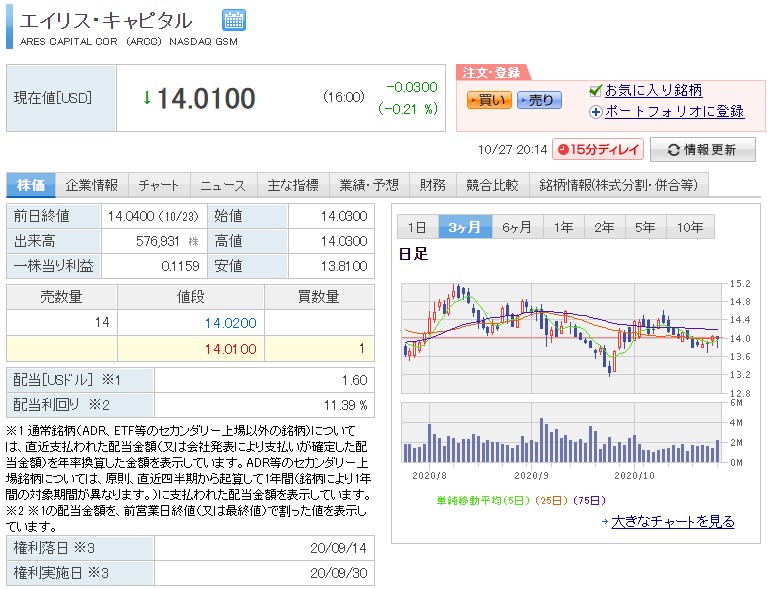Click the sell quantity 14
Screen dimensions: 770x589
click(x=102, y=322)
